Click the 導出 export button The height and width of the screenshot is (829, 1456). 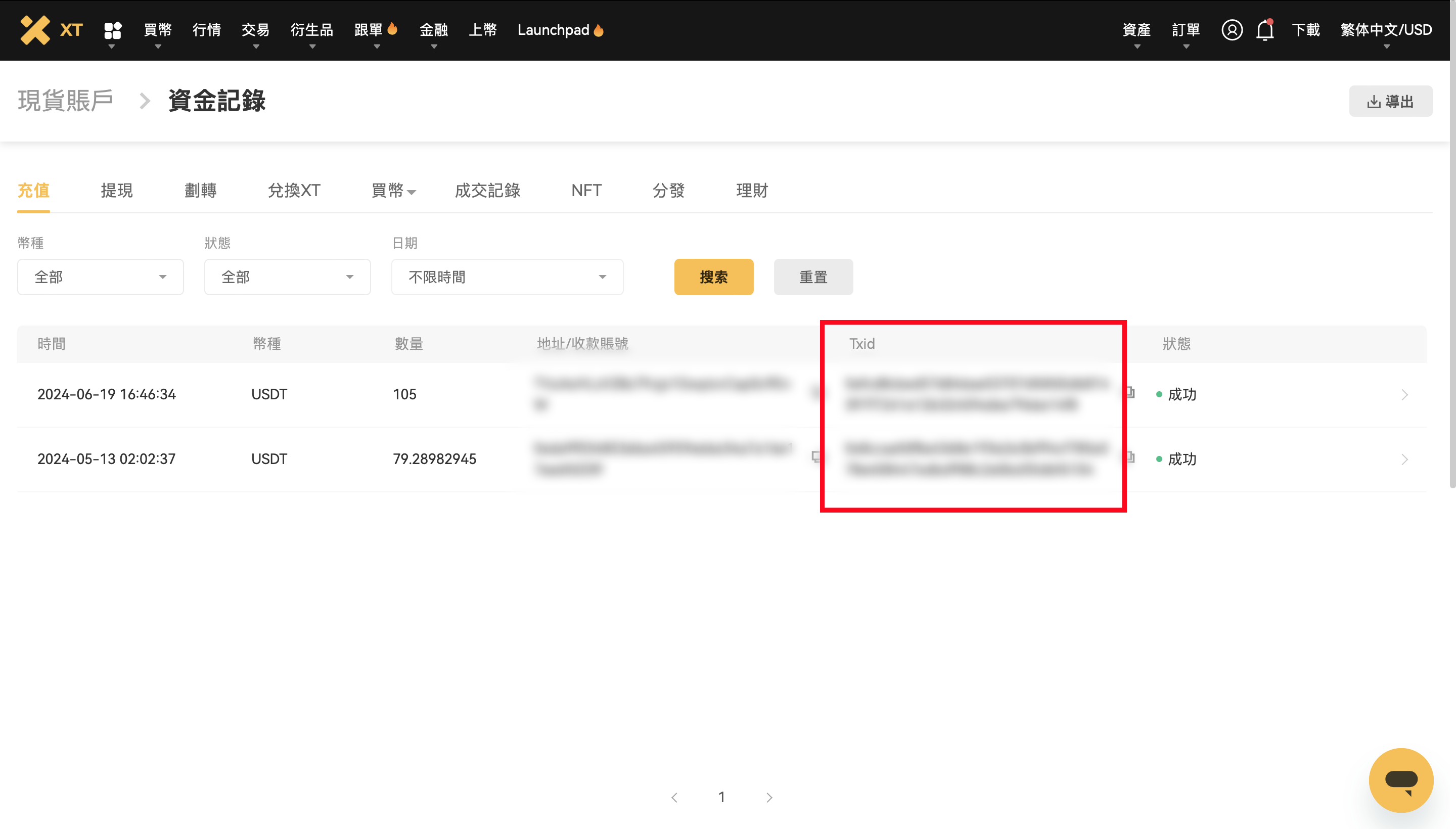coord(1390,101)
